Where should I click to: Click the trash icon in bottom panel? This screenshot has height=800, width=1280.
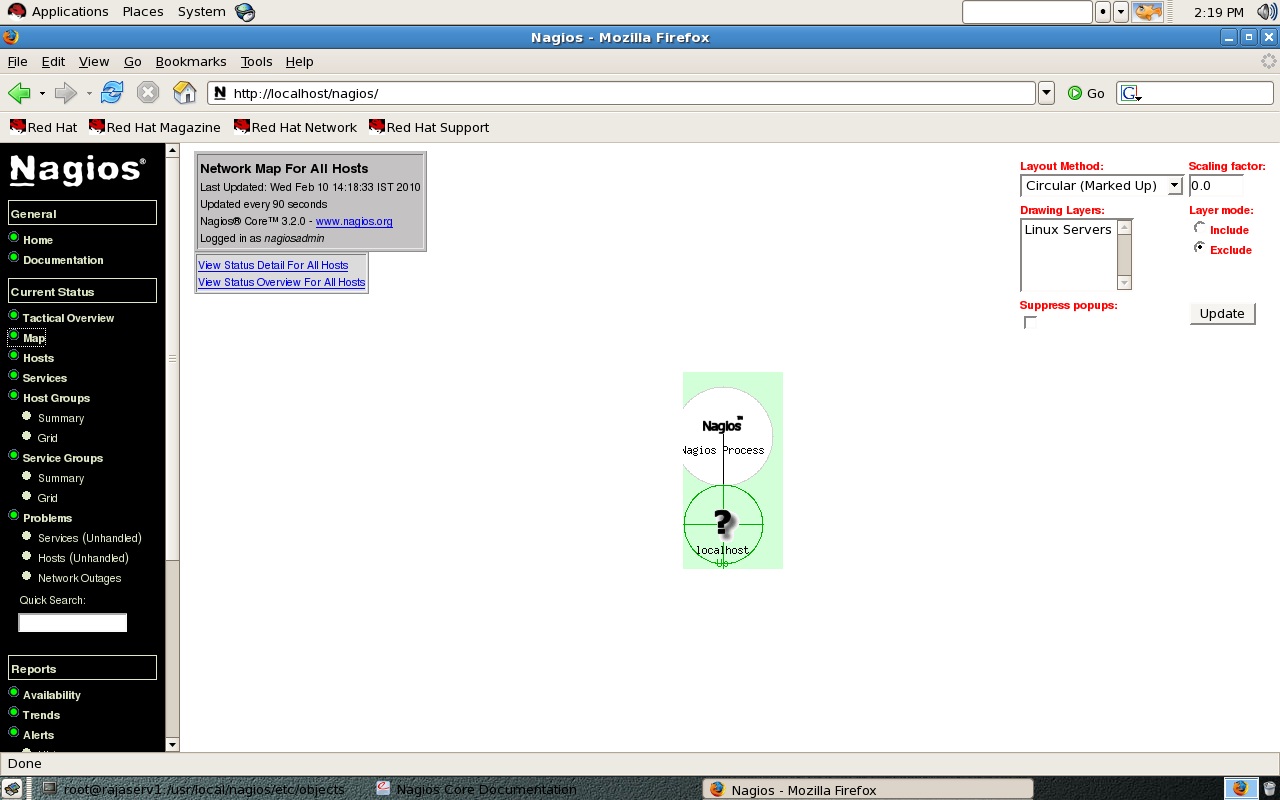1269,788
